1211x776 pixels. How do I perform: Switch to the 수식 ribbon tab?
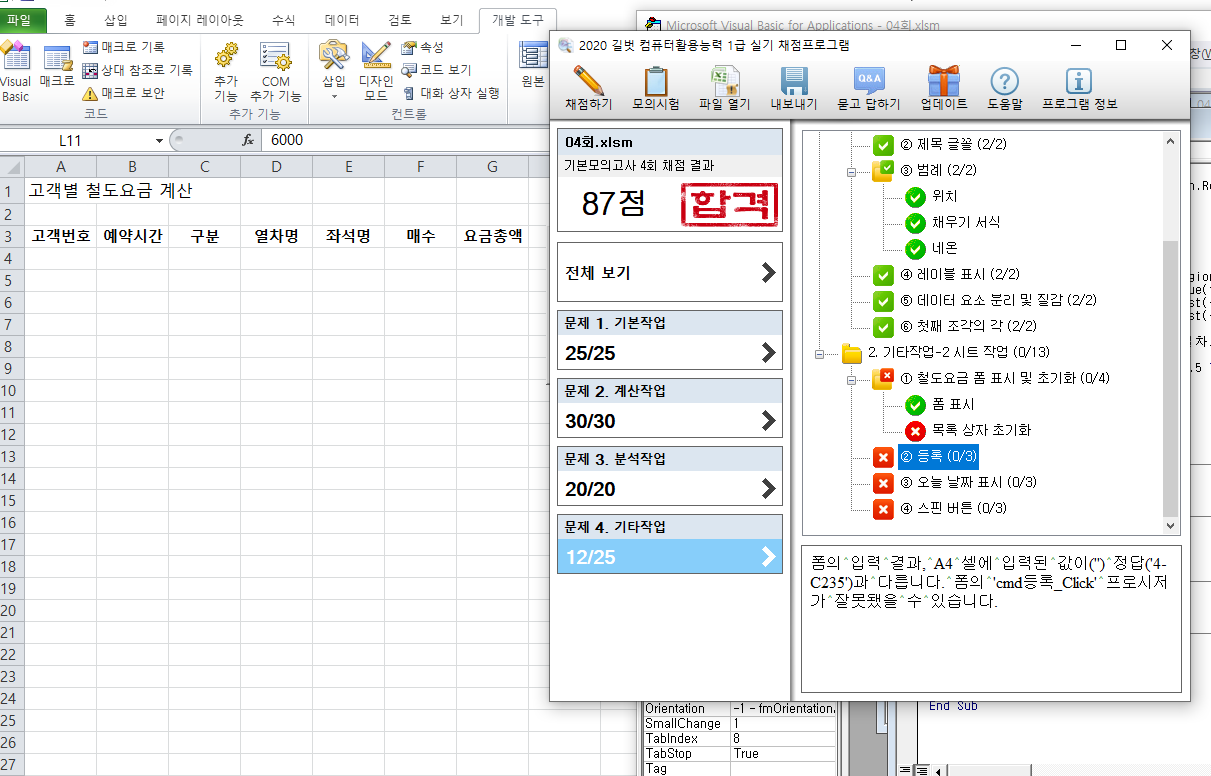point(283,19)
